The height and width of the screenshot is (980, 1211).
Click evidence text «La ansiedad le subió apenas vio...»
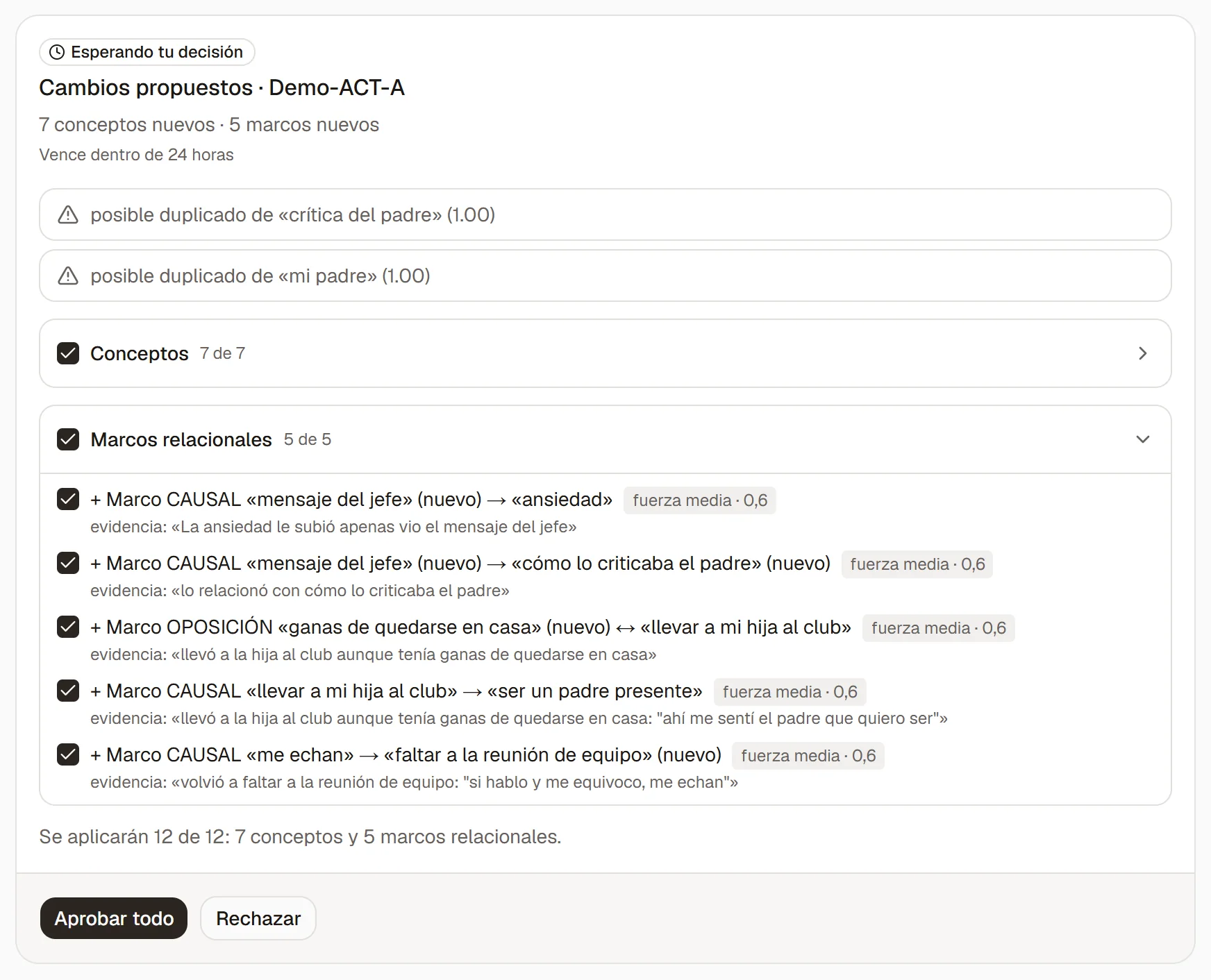pyautogui.click(x=333, y=527)
